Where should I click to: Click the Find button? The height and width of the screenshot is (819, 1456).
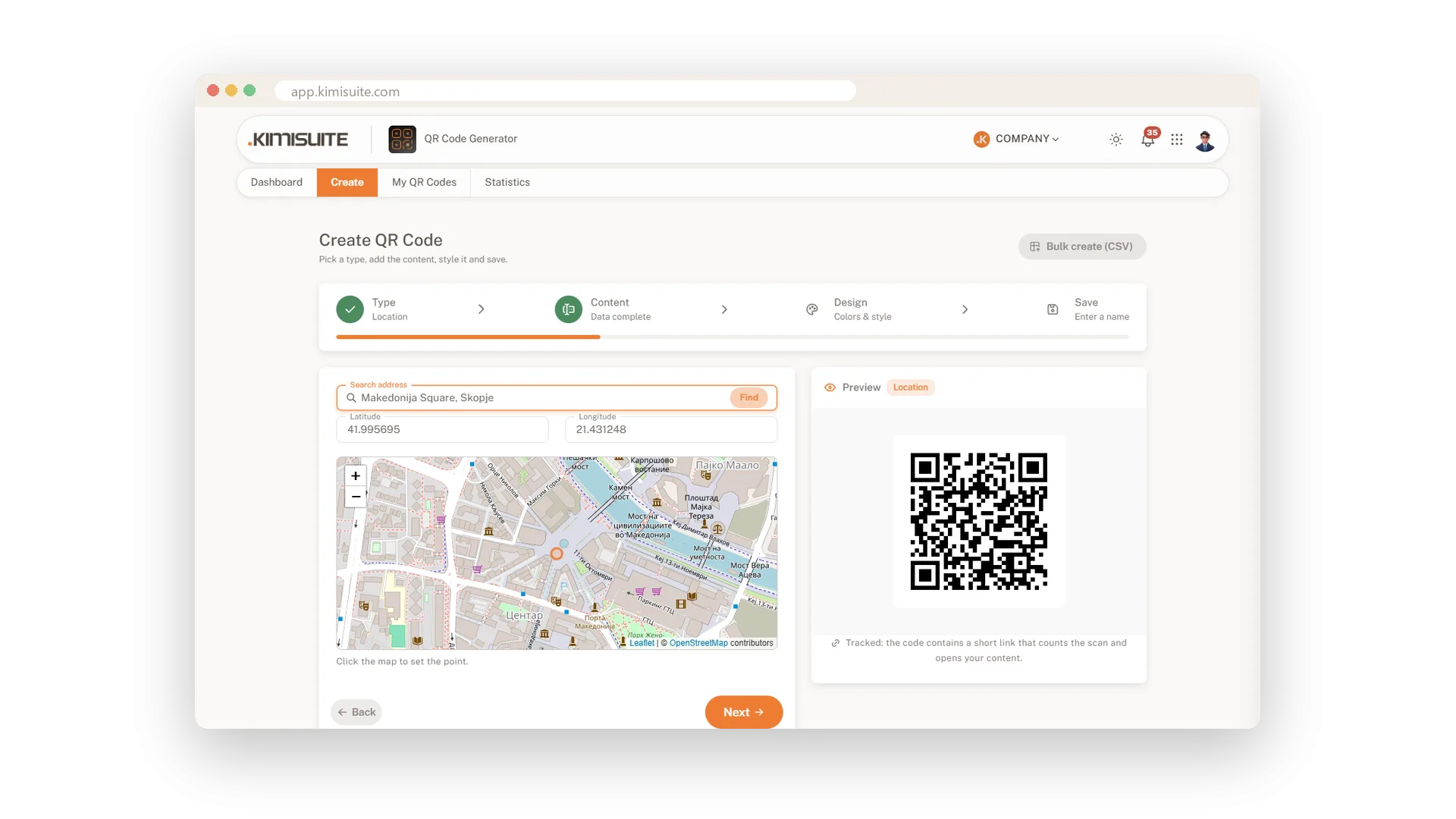click(749, 398)
